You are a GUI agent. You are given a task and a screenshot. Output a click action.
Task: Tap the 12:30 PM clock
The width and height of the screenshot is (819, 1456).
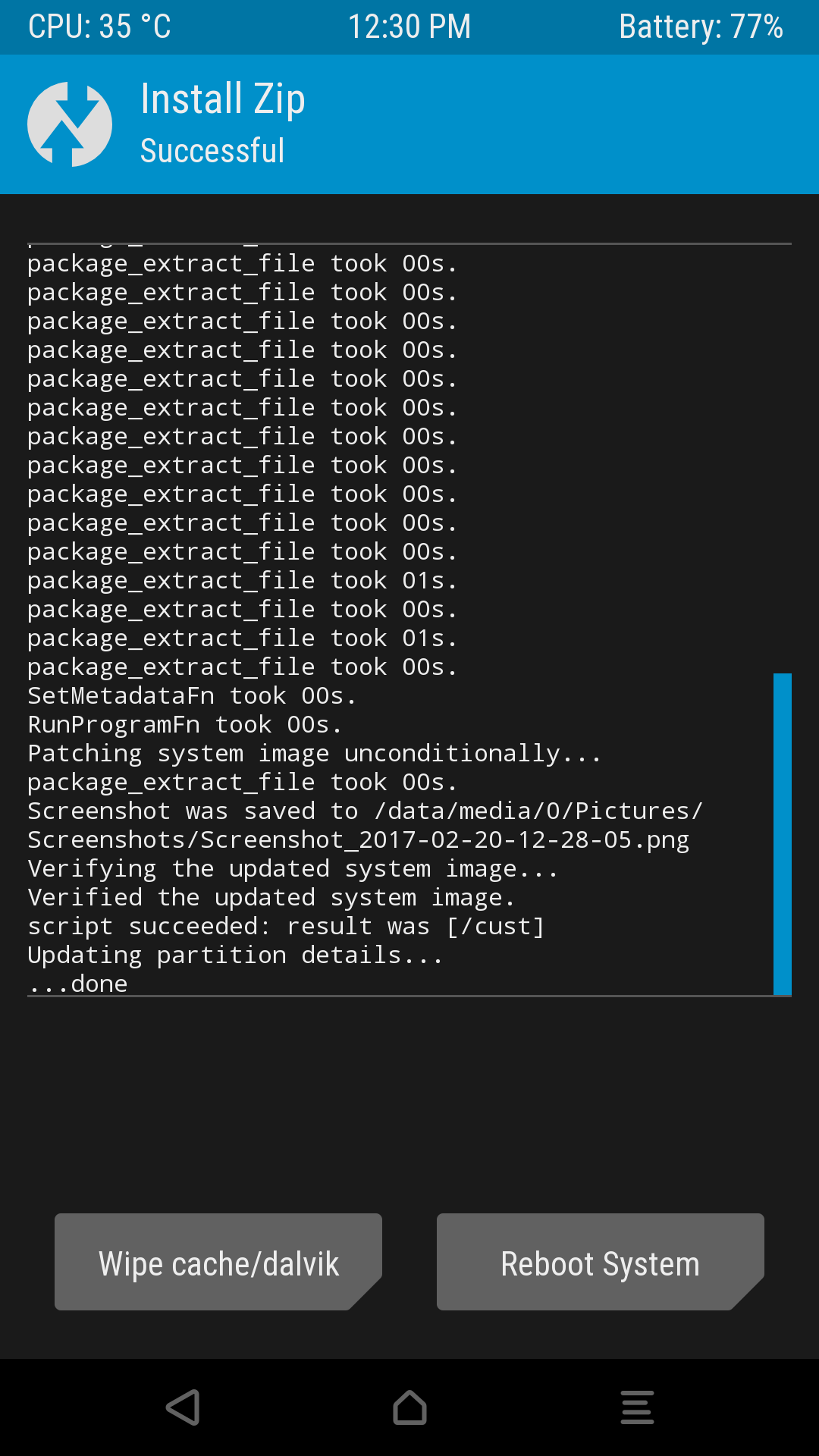point(409,27)
